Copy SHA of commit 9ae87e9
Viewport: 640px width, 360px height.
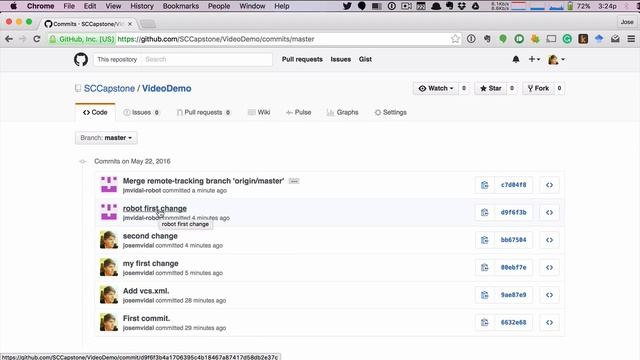(484, 295)
